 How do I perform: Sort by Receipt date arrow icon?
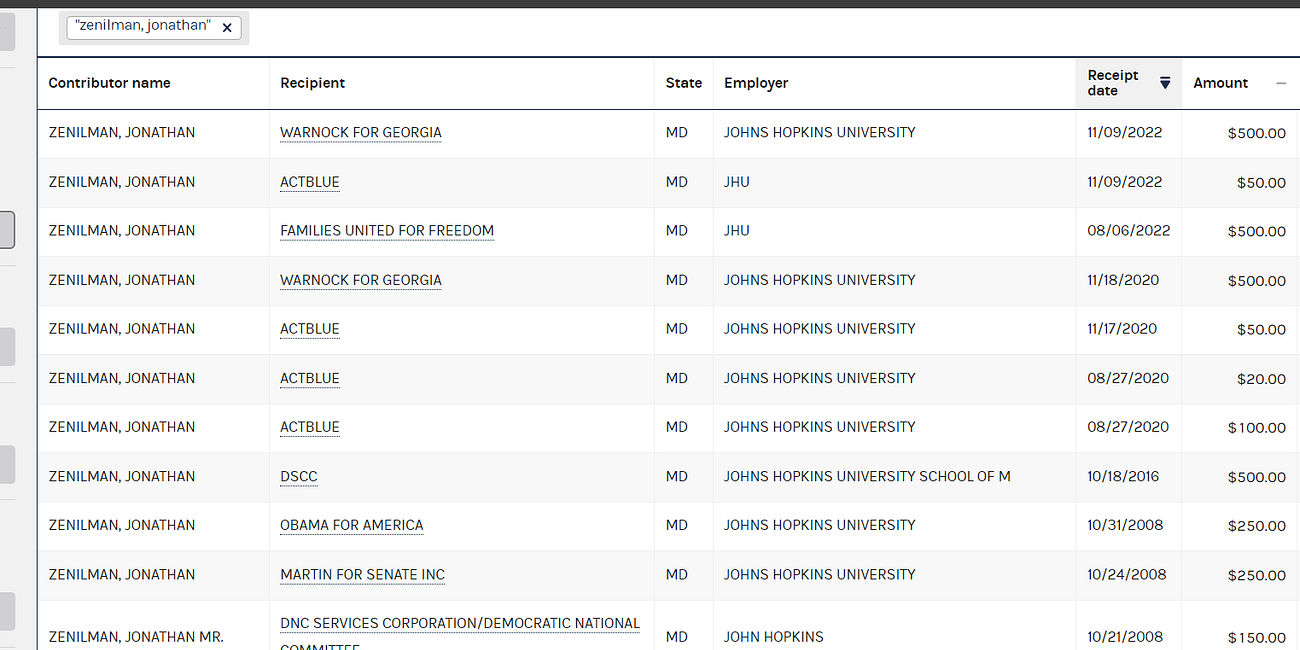click(x=1165, y=83)
